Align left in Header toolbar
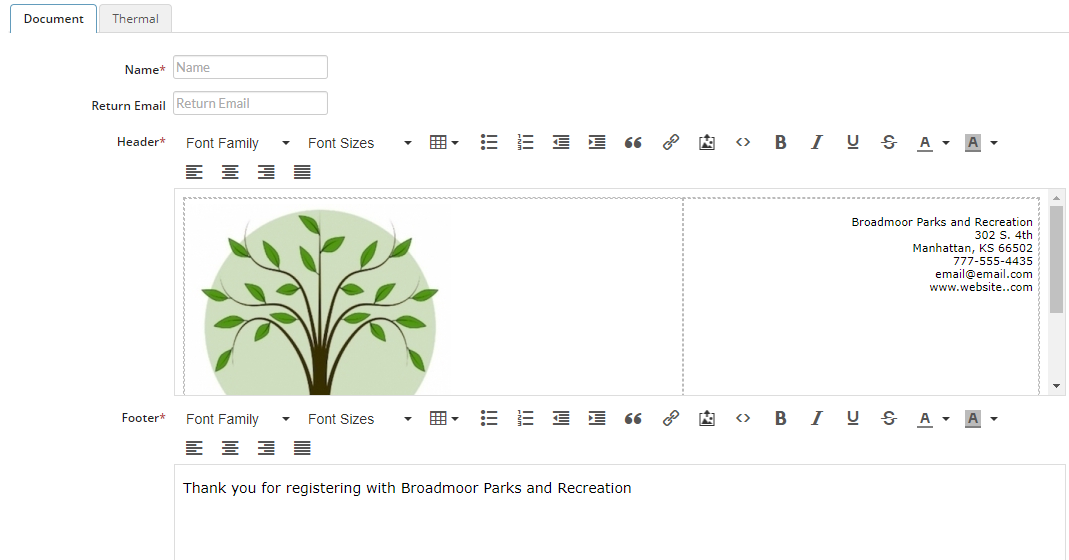The height and width of the screenshot is (560, 1069). point(194,172)
